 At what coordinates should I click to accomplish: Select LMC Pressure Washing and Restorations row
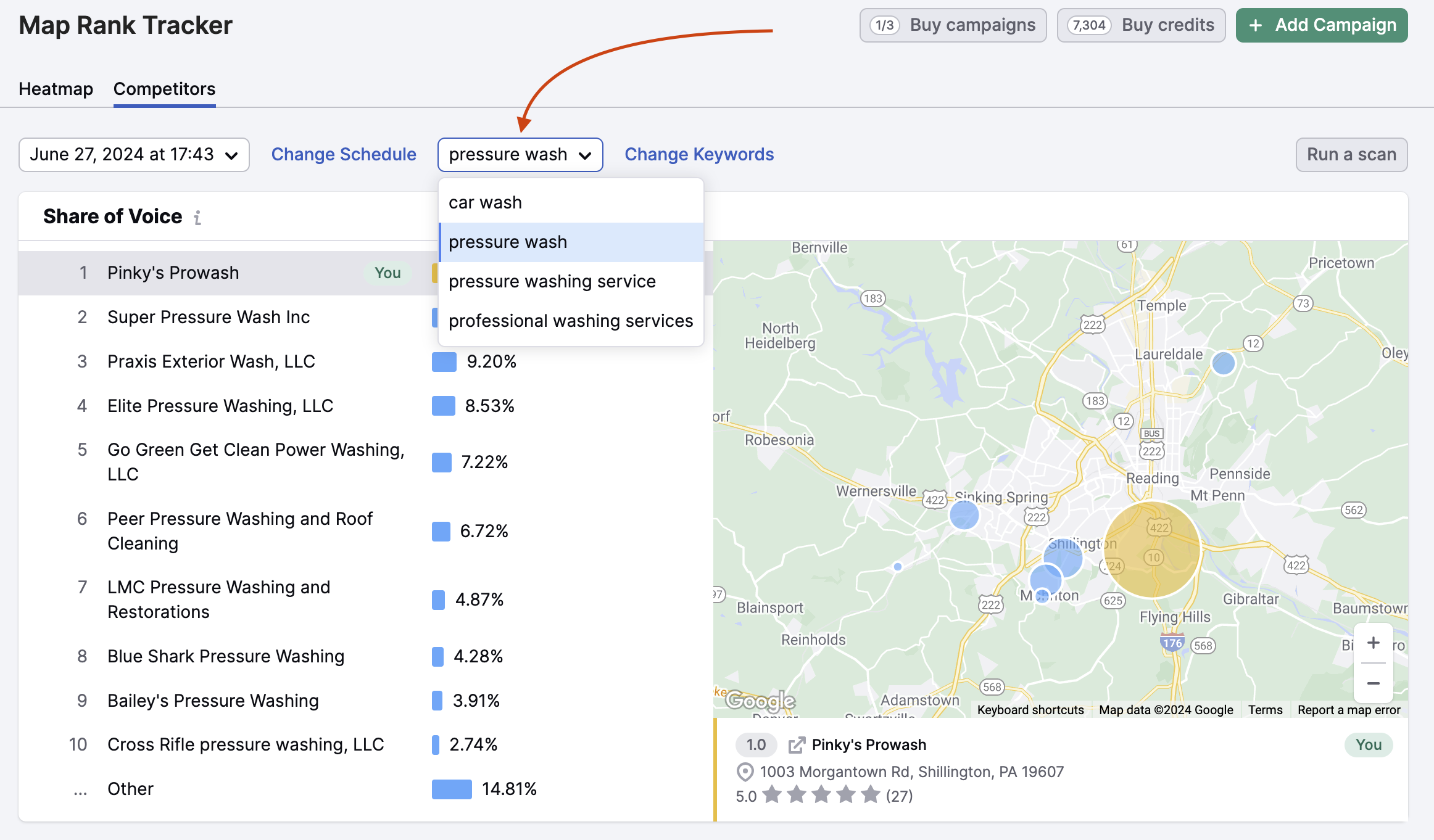(x=366, y=600)
